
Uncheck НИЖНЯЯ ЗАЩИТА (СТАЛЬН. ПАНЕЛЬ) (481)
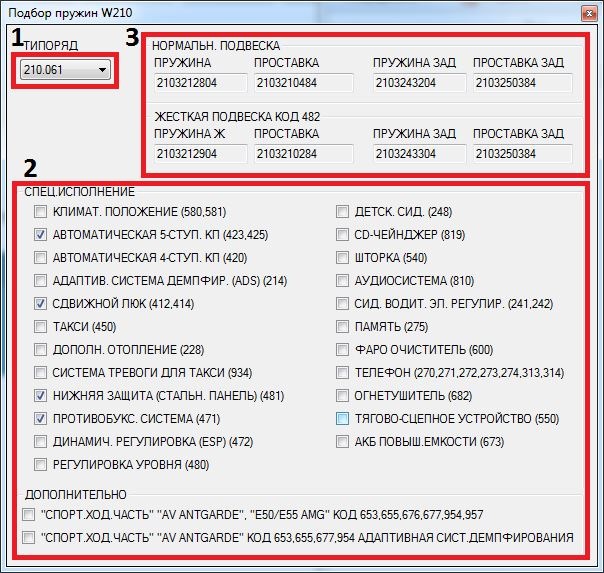40,395
